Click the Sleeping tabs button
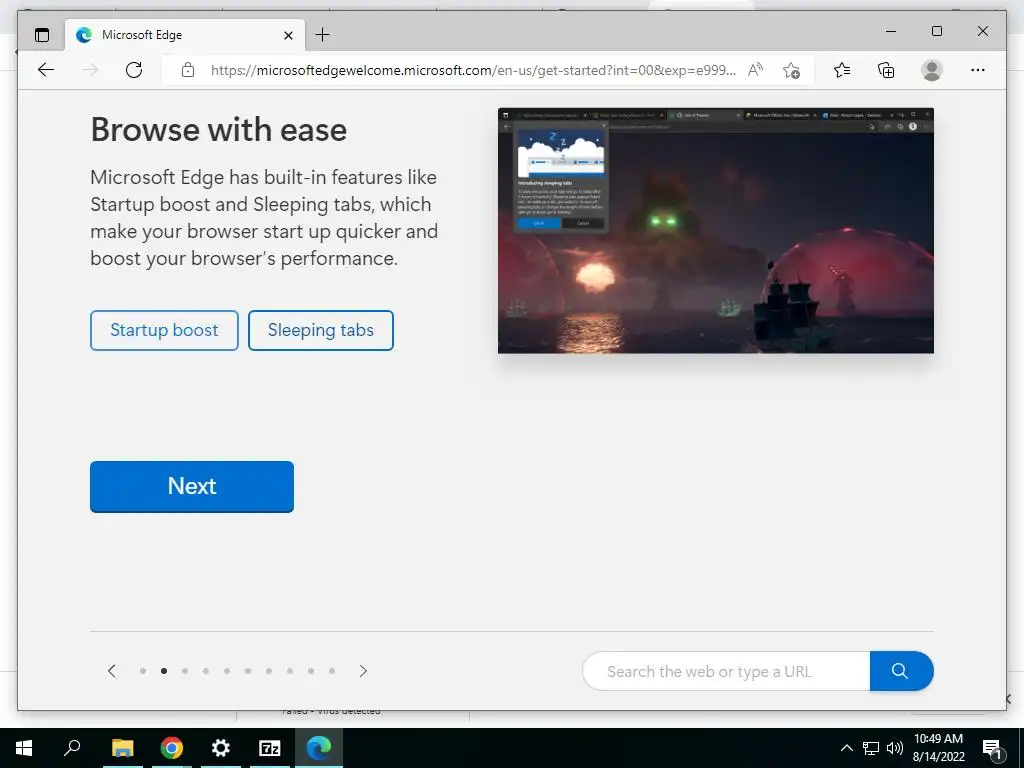Screen dimensions: 1024x768 pos(321,330)
